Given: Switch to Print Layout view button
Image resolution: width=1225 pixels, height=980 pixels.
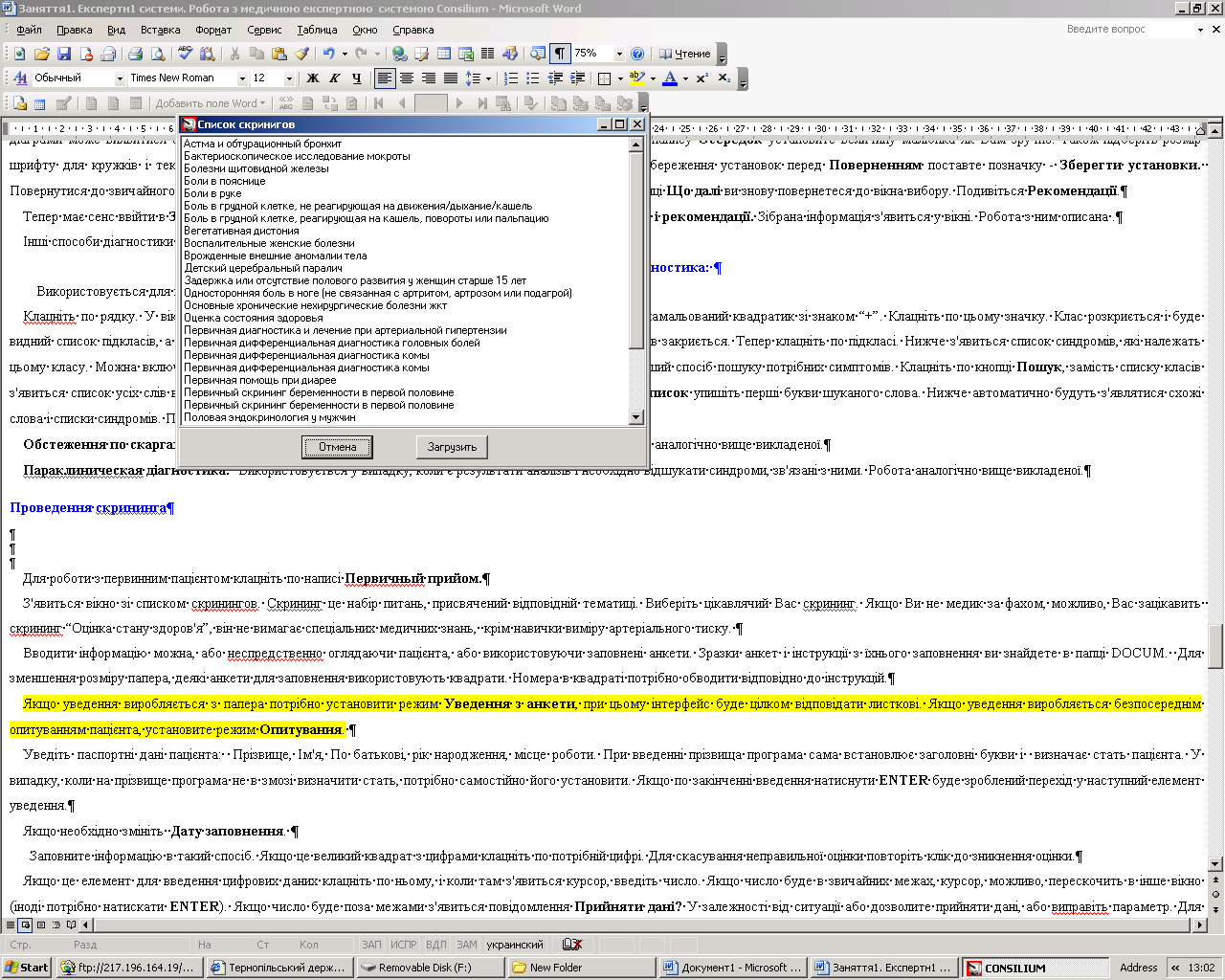Looking at the screenshot, I should [x=41, y=924].
